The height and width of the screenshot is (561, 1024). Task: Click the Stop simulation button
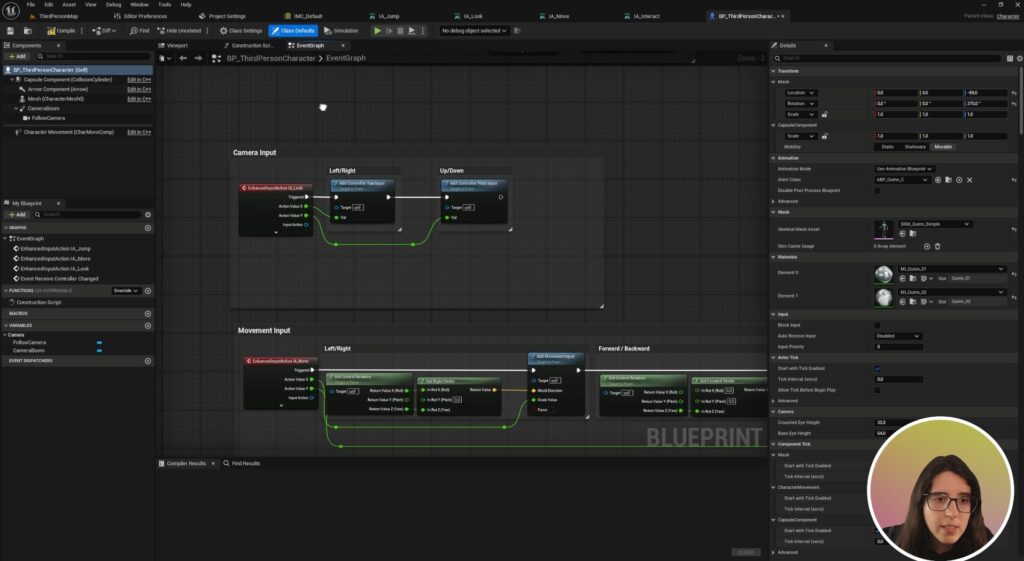pyautogui.click(x=400, y=31)
